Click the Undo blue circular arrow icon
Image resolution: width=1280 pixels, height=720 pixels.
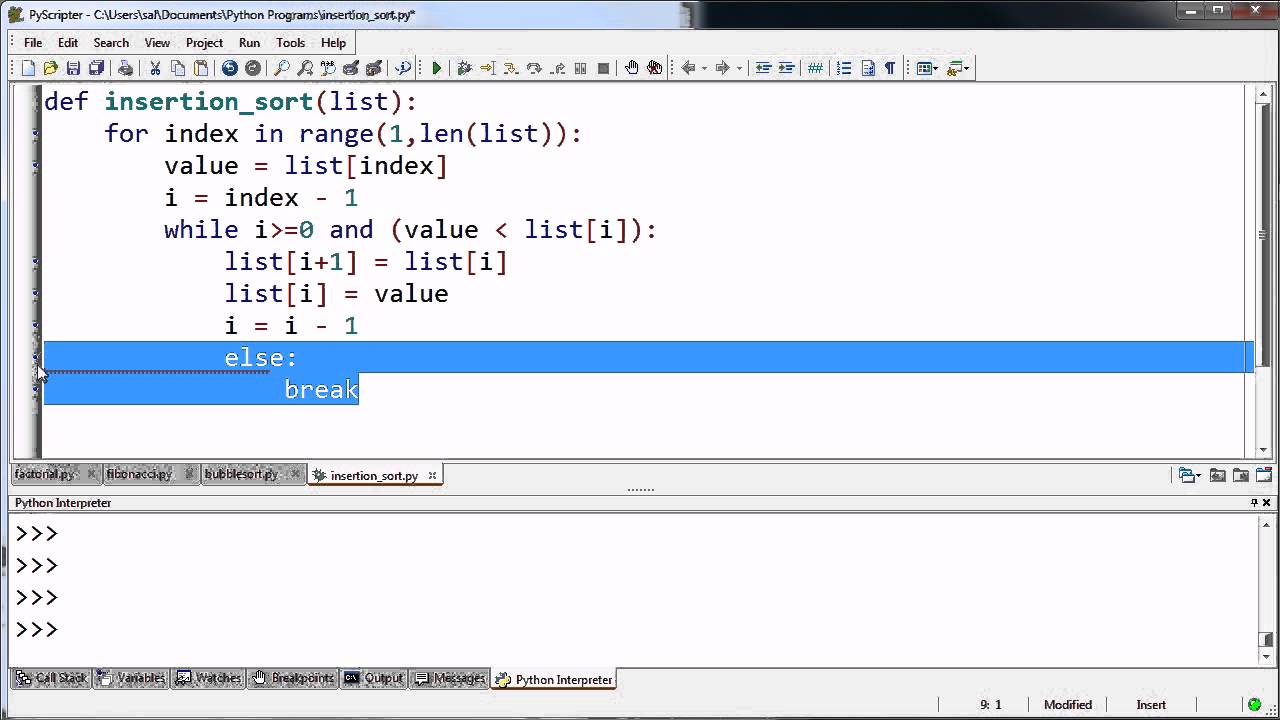(x=230, y=68)
